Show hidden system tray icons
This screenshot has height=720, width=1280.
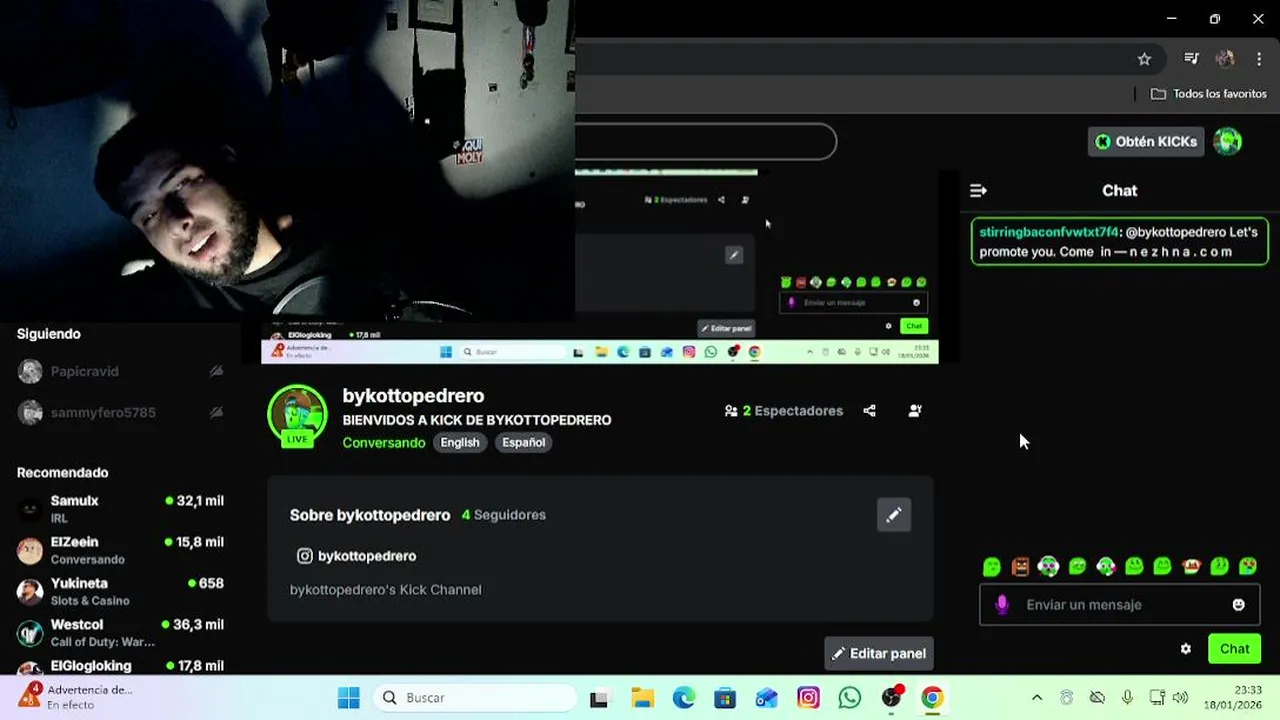coord(1037,698)
